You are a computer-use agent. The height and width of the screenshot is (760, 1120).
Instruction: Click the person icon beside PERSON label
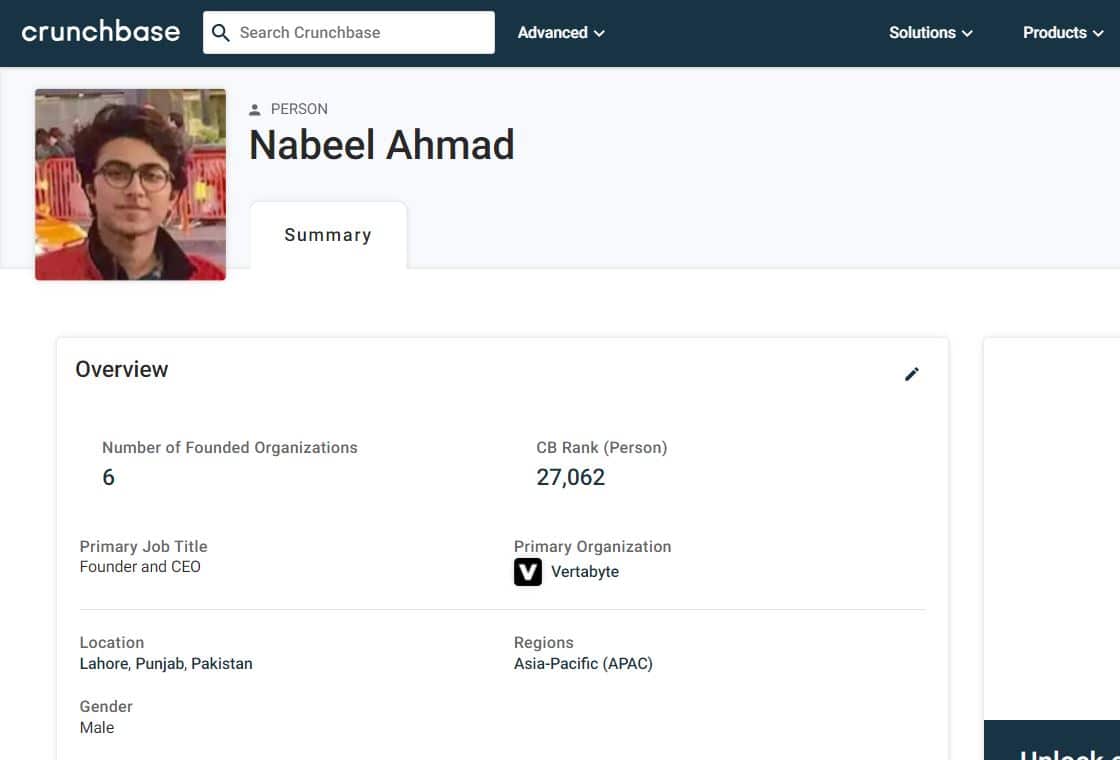pyautogui.click(x=254, y=109)
